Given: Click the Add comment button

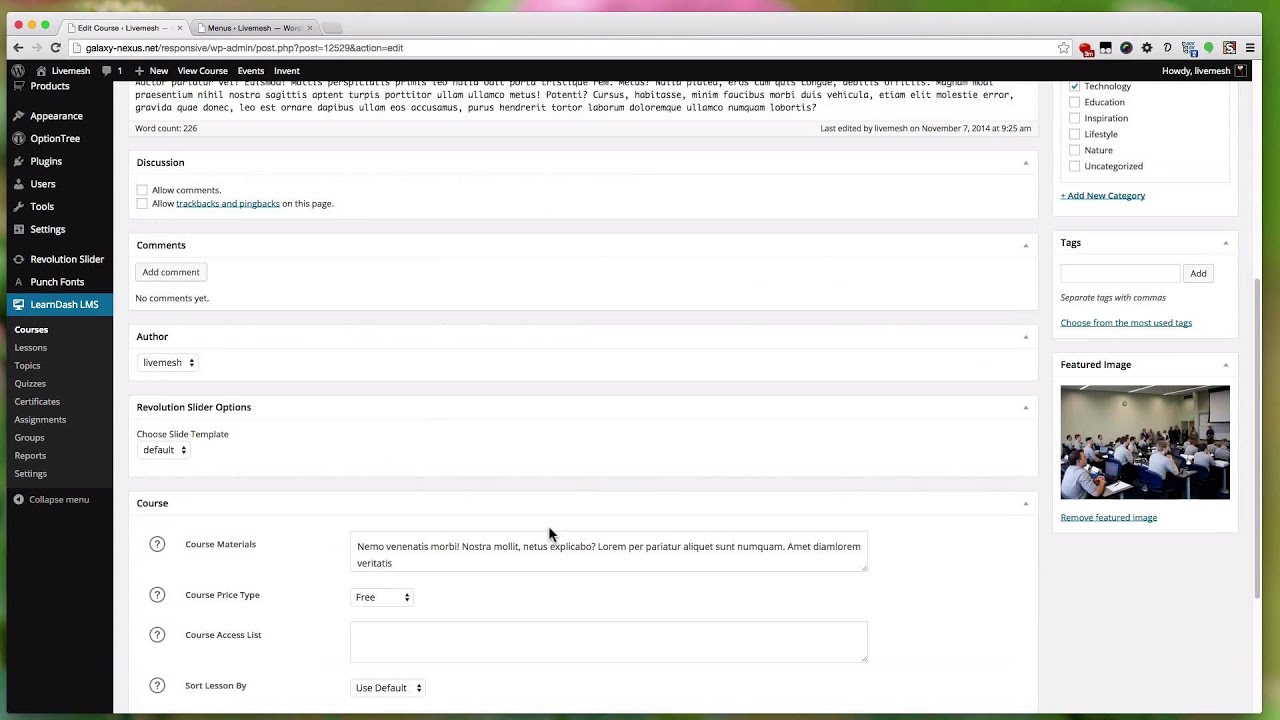Looking at the screenshot, I should [171, 272].
